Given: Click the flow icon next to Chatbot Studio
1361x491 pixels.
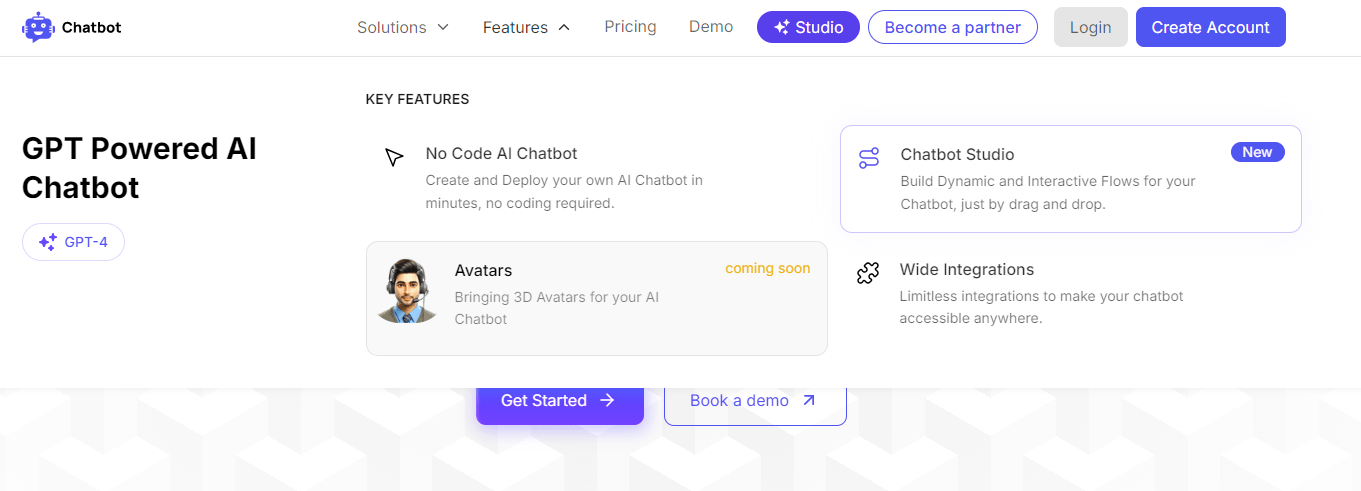Looking at the screenshot, I should (869, 158).
